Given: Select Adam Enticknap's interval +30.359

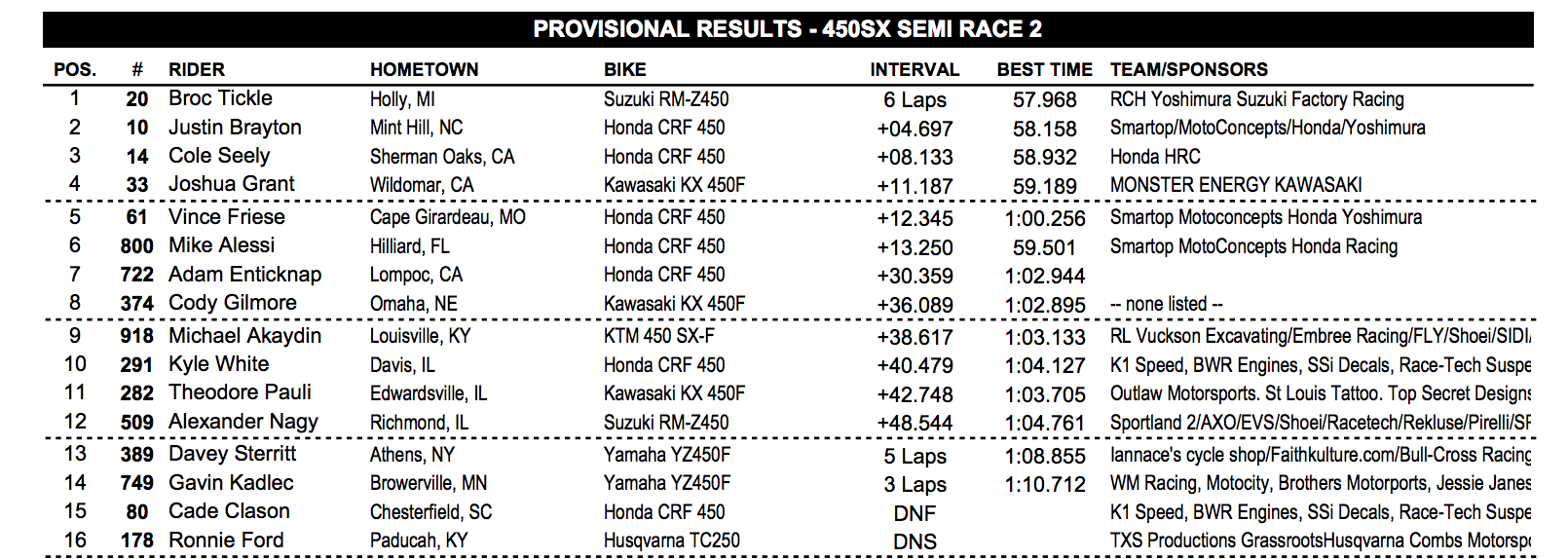Looking at the screenshot, I should point(915,276).
